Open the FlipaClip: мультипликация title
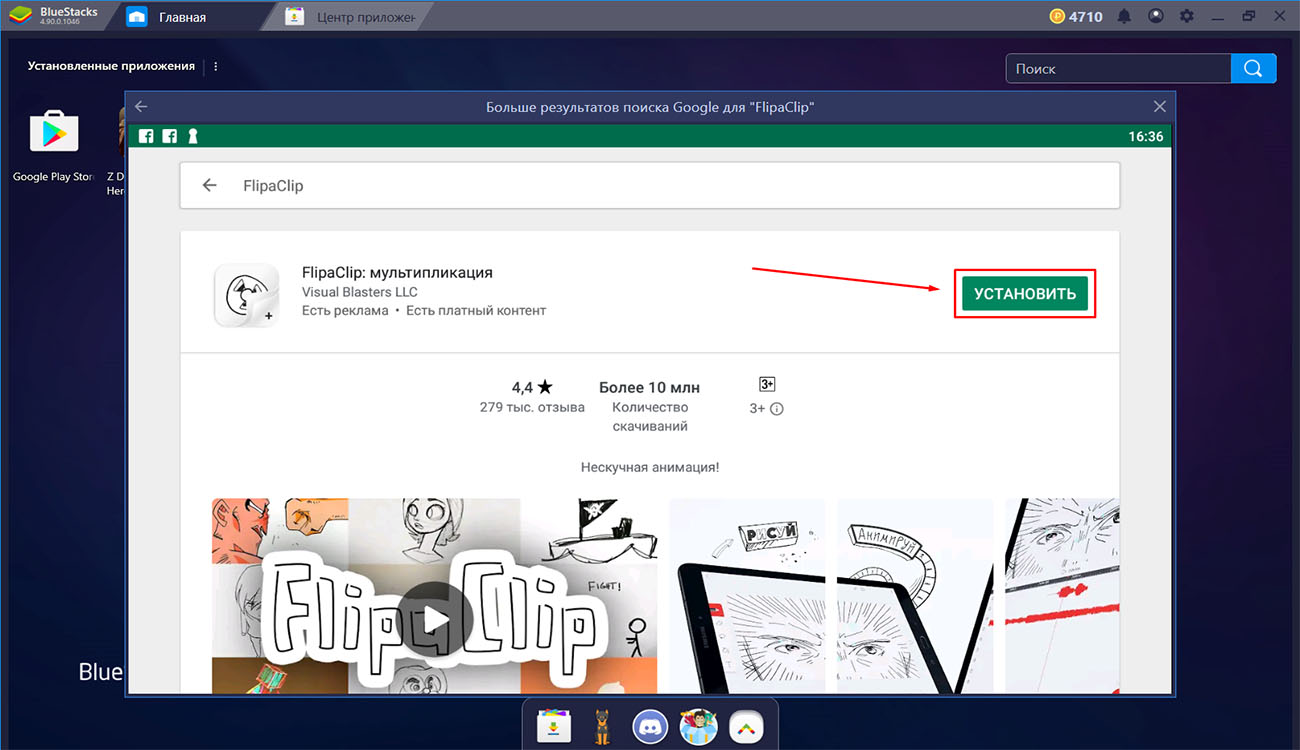 [x=397, y=272]
